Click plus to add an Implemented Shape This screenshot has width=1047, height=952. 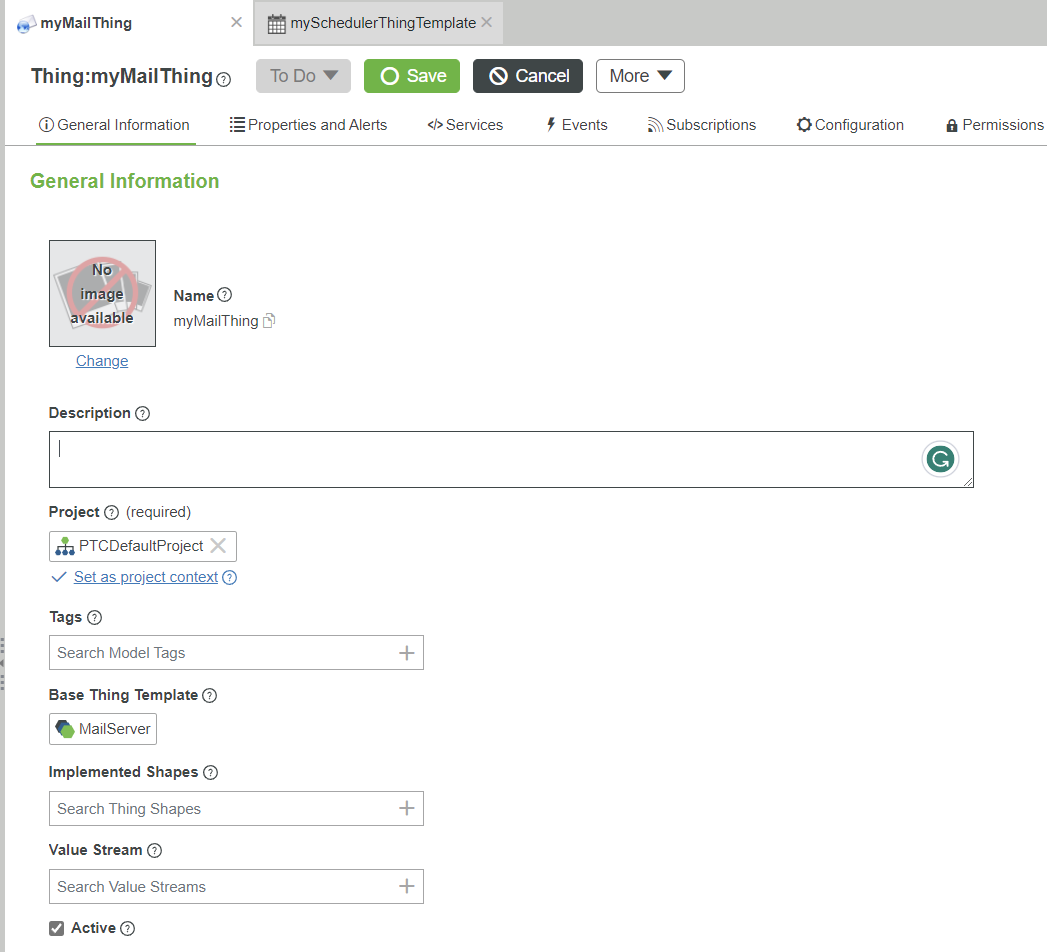tap(408, 808)
